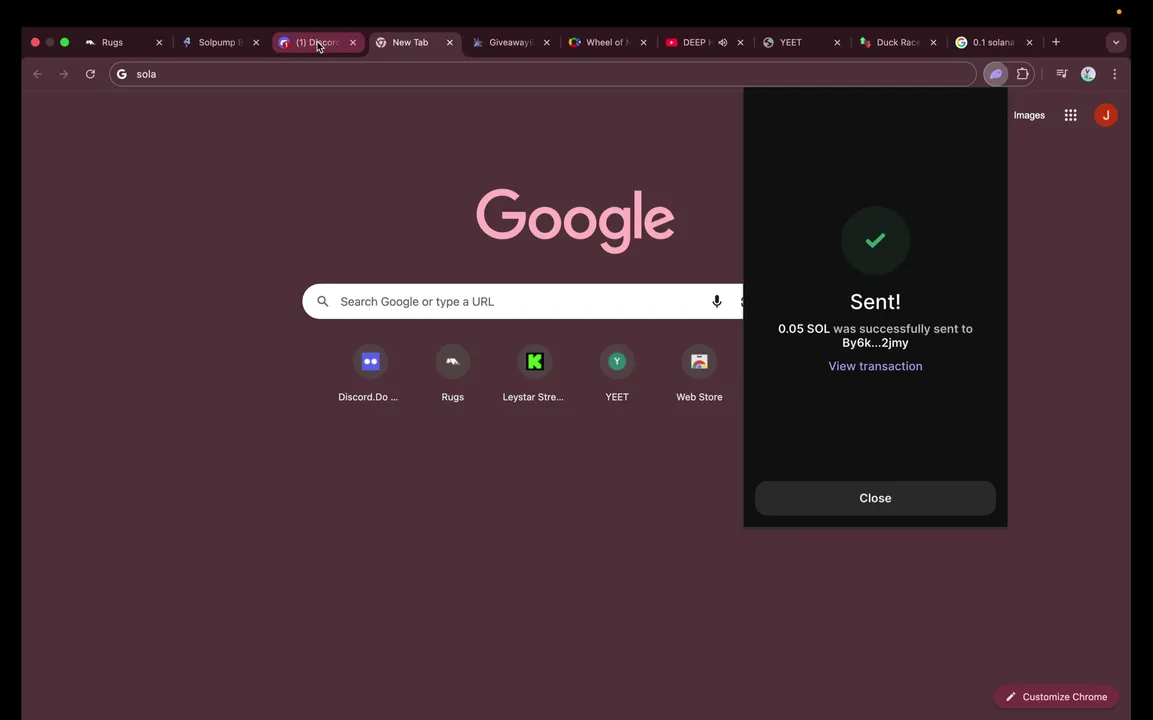1153x720 pixels.
Task: Click the By6k...2jmy recipient address
Action: [875, 343]
